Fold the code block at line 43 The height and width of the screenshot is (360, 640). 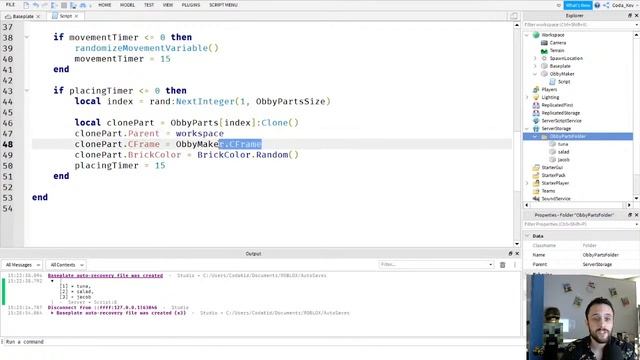click(27, 91)
